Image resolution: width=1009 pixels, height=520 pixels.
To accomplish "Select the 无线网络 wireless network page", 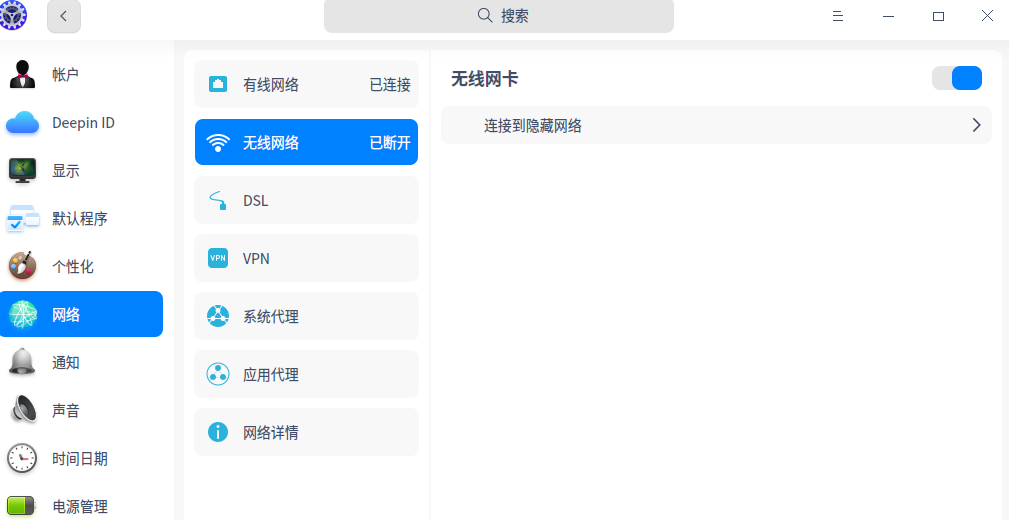I will point(306,142).
